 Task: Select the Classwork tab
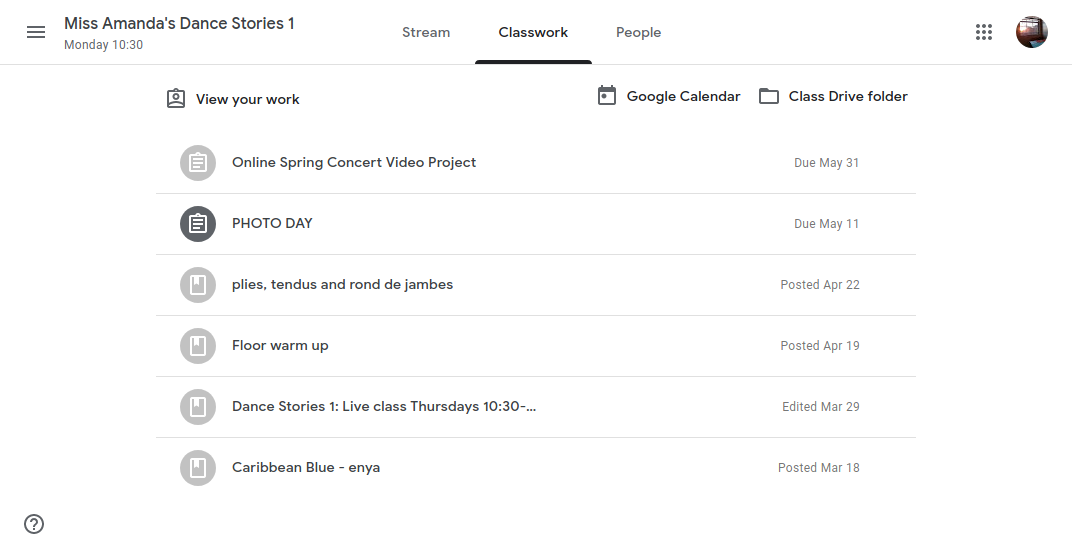pos(533,32)
